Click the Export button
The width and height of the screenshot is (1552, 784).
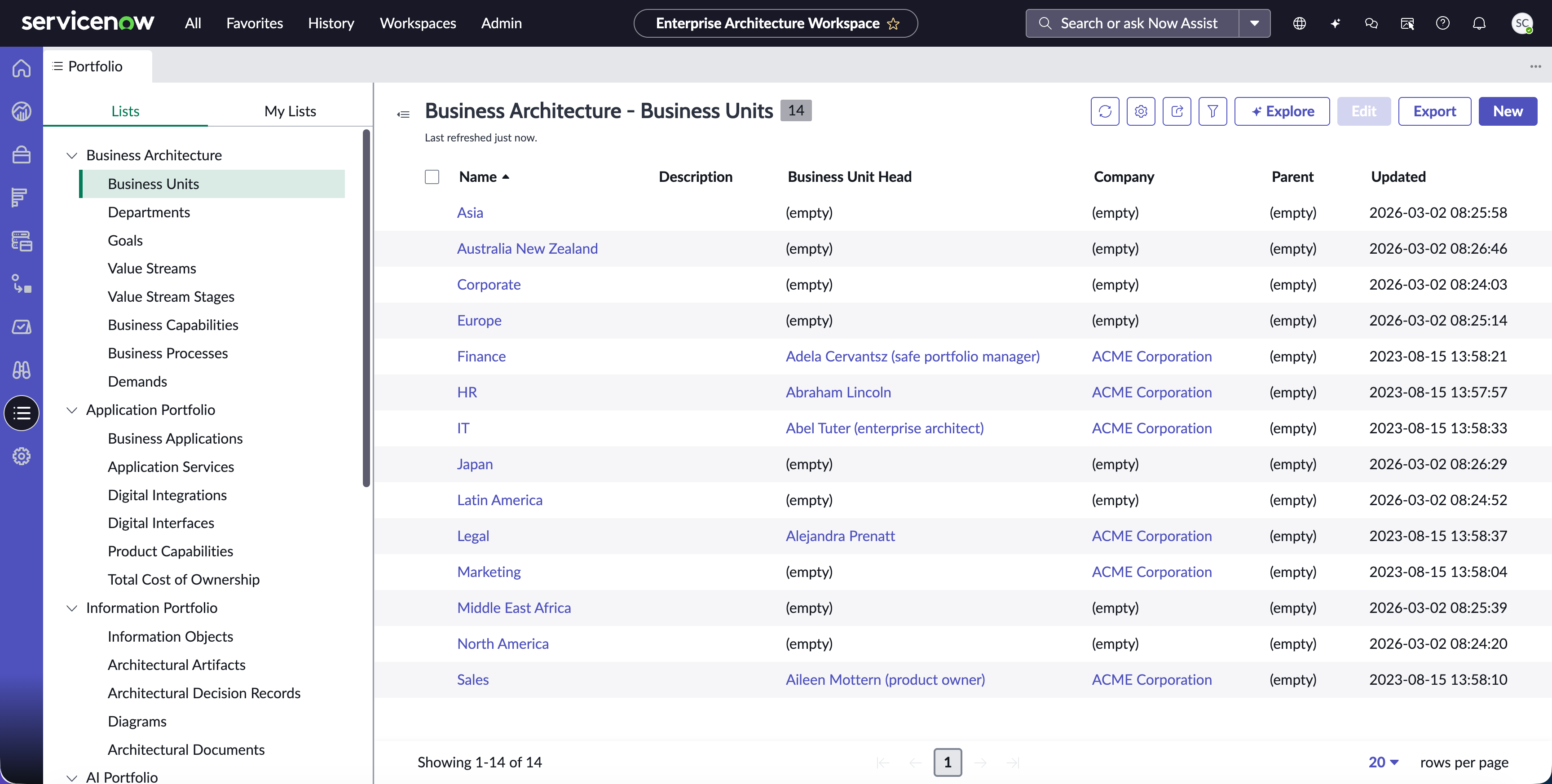tap(1434, 111)
